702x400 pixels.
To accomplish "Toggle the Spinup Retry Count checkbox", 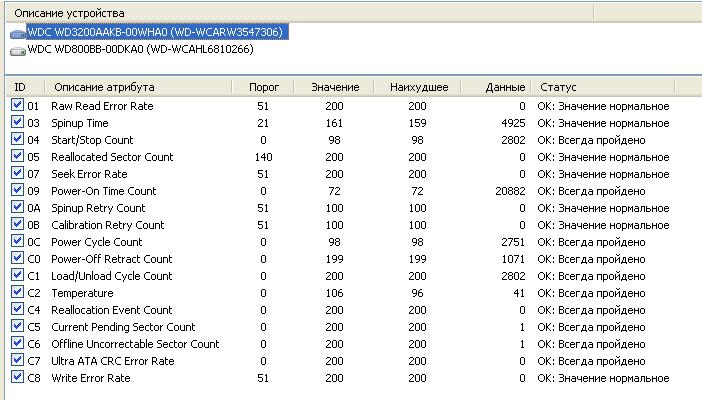I will (17, 207).
